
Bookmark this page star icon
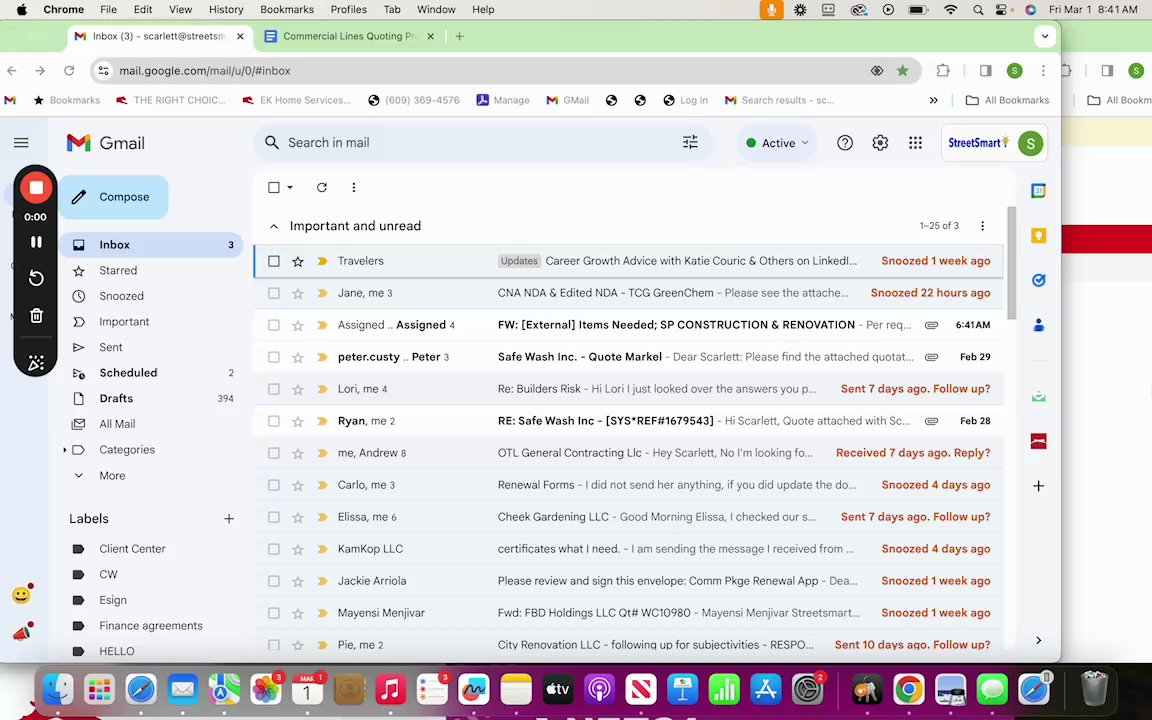(902, 71)
